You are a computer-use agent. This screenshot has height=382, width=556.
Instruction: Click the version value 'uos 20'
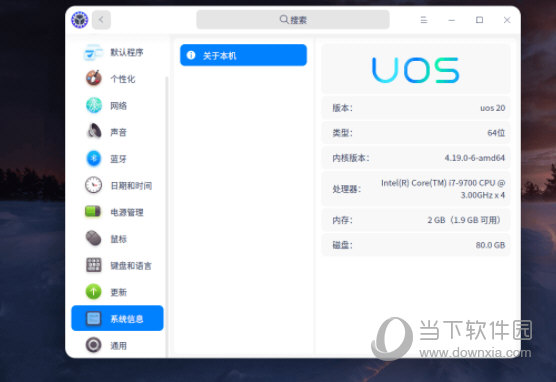pyautogui.click(x=493, y=108)
